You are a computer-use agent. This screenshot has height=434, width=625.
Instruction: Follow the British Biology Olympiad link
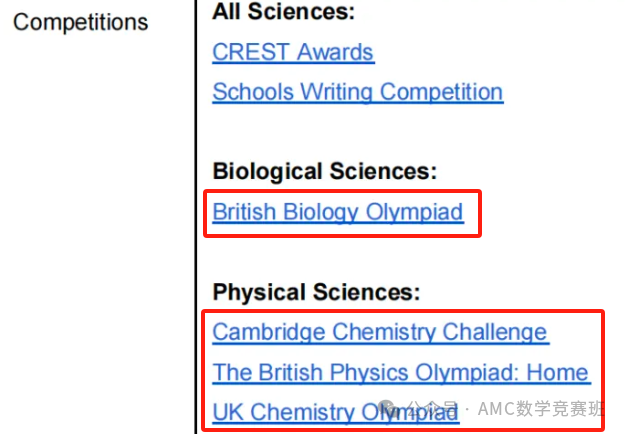click(338, 212)
